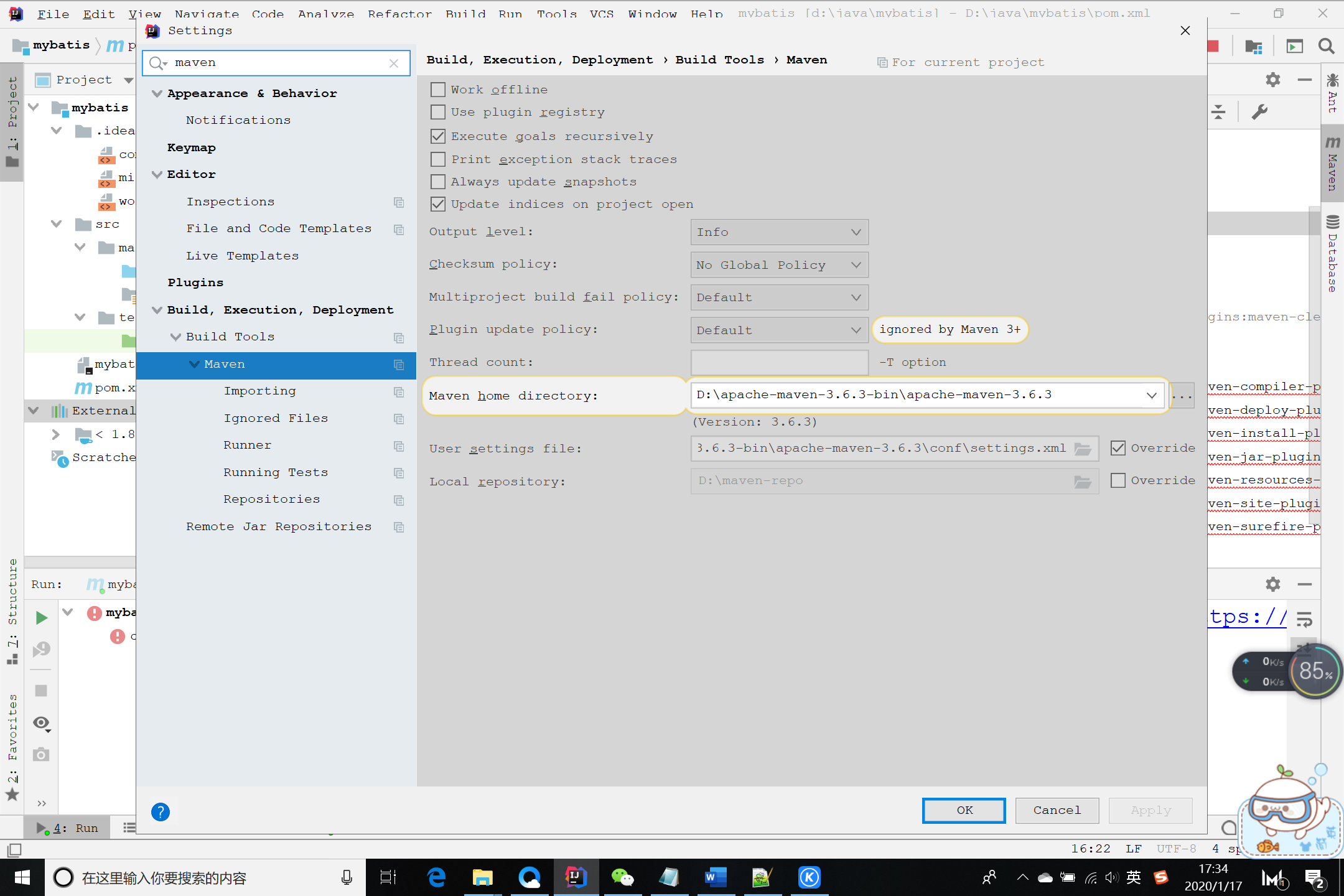Uncheck Update indices on project open

coord(438,204)
